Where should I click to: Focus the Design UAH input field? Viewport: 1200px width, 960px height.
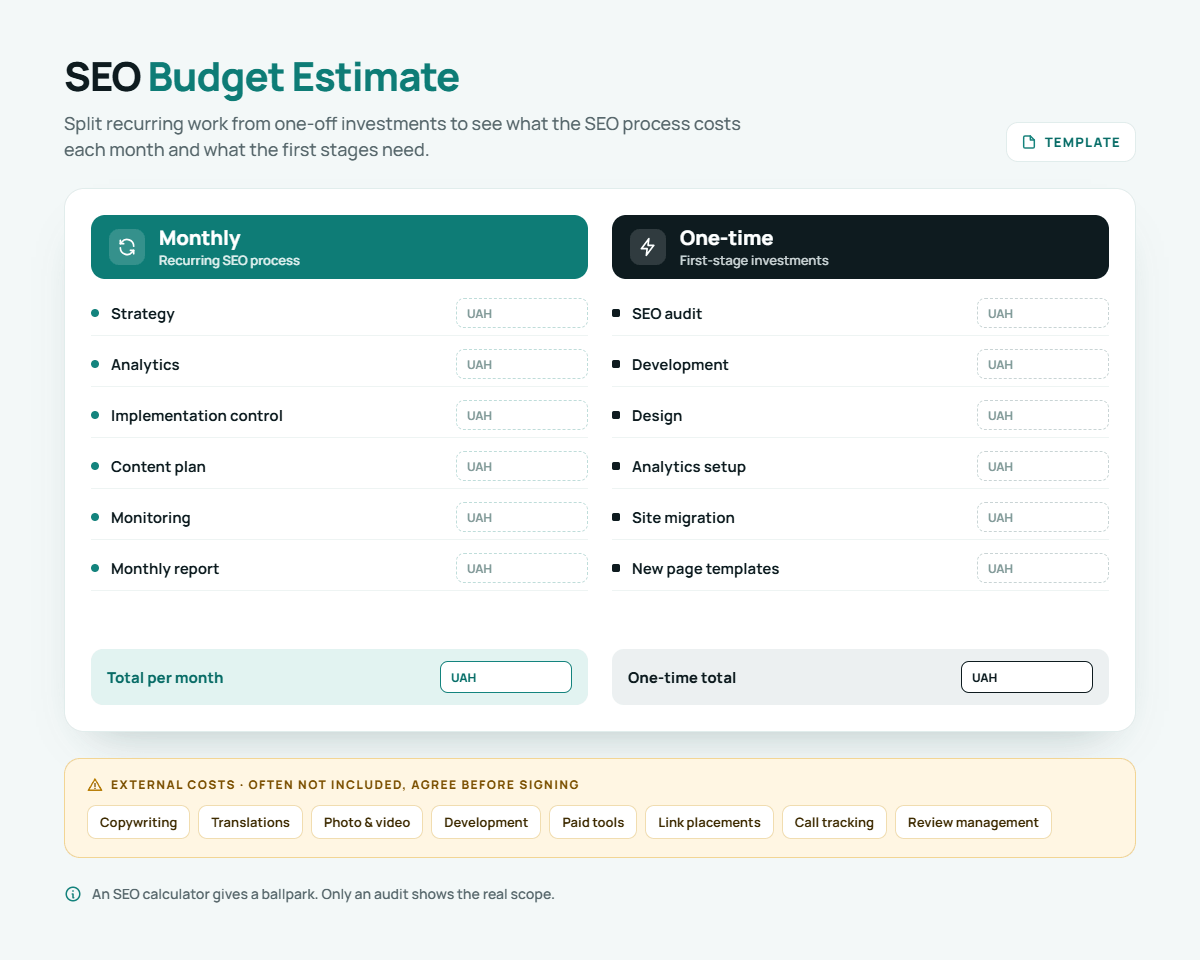tap(1043, 415)
